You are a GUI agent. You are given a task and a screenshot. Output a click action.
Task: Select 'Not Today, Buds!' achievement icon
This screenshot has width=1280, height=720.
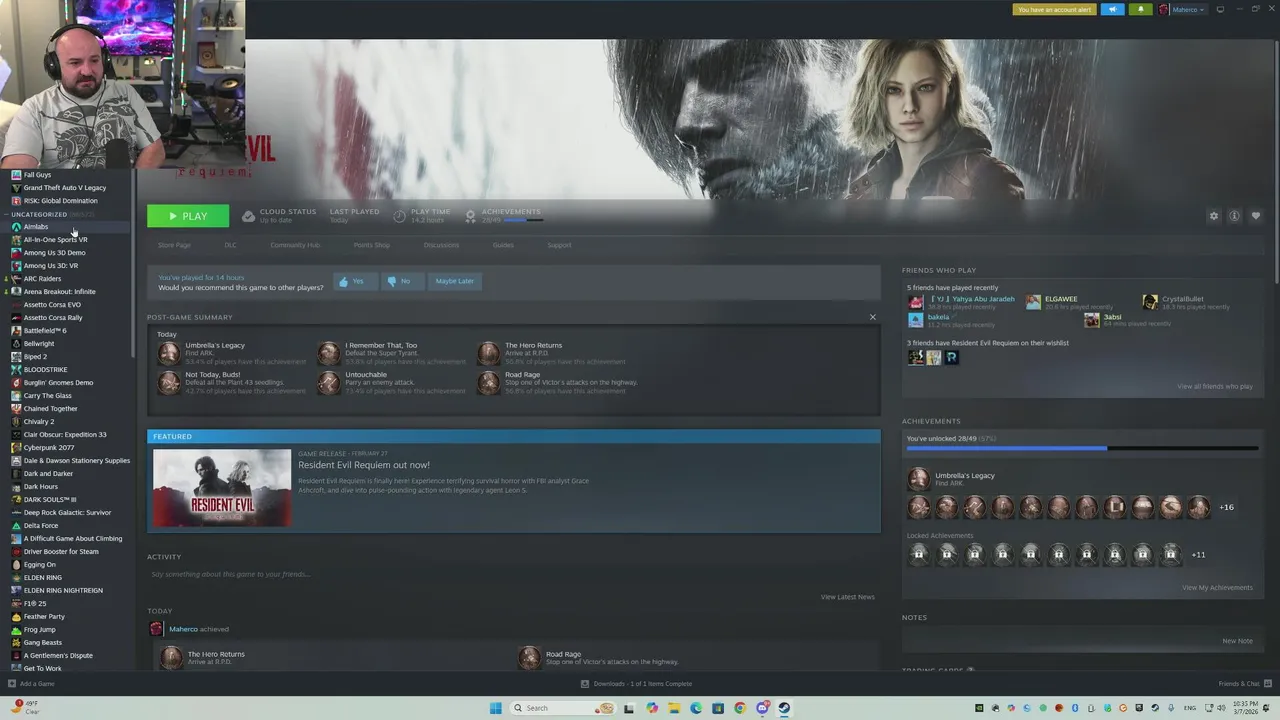point(169,382)
